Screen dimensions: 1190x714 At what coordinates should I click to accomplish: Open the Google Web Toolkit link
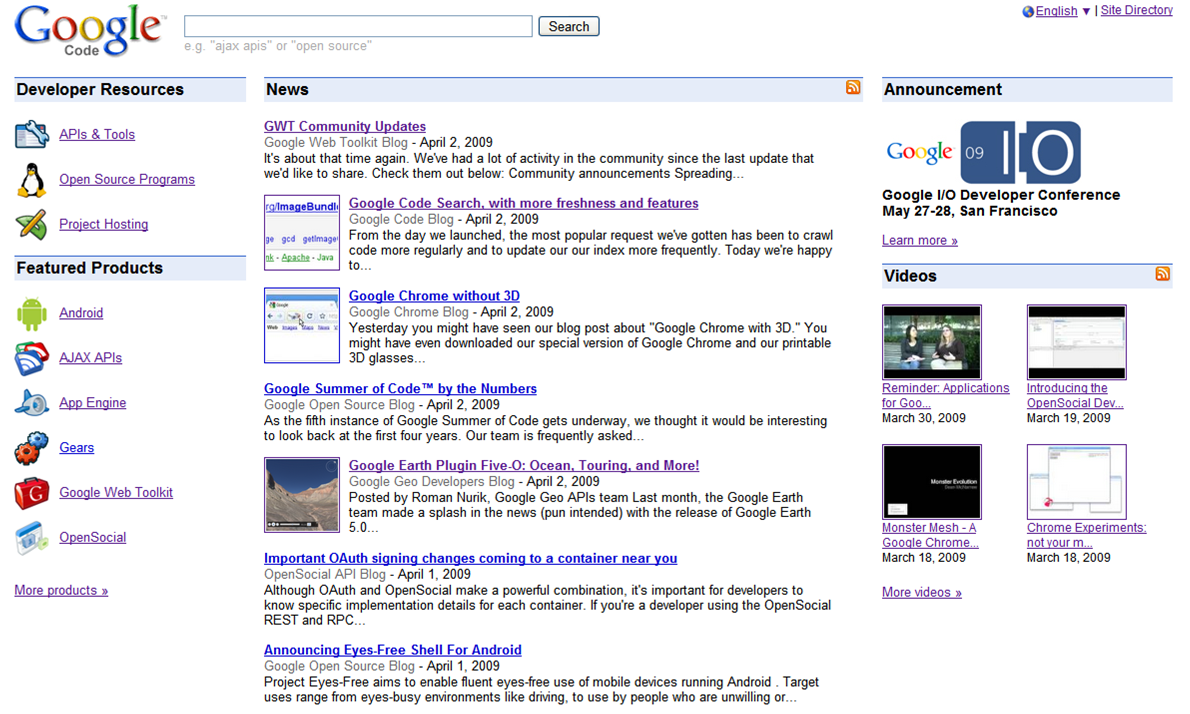click(116, 492)
